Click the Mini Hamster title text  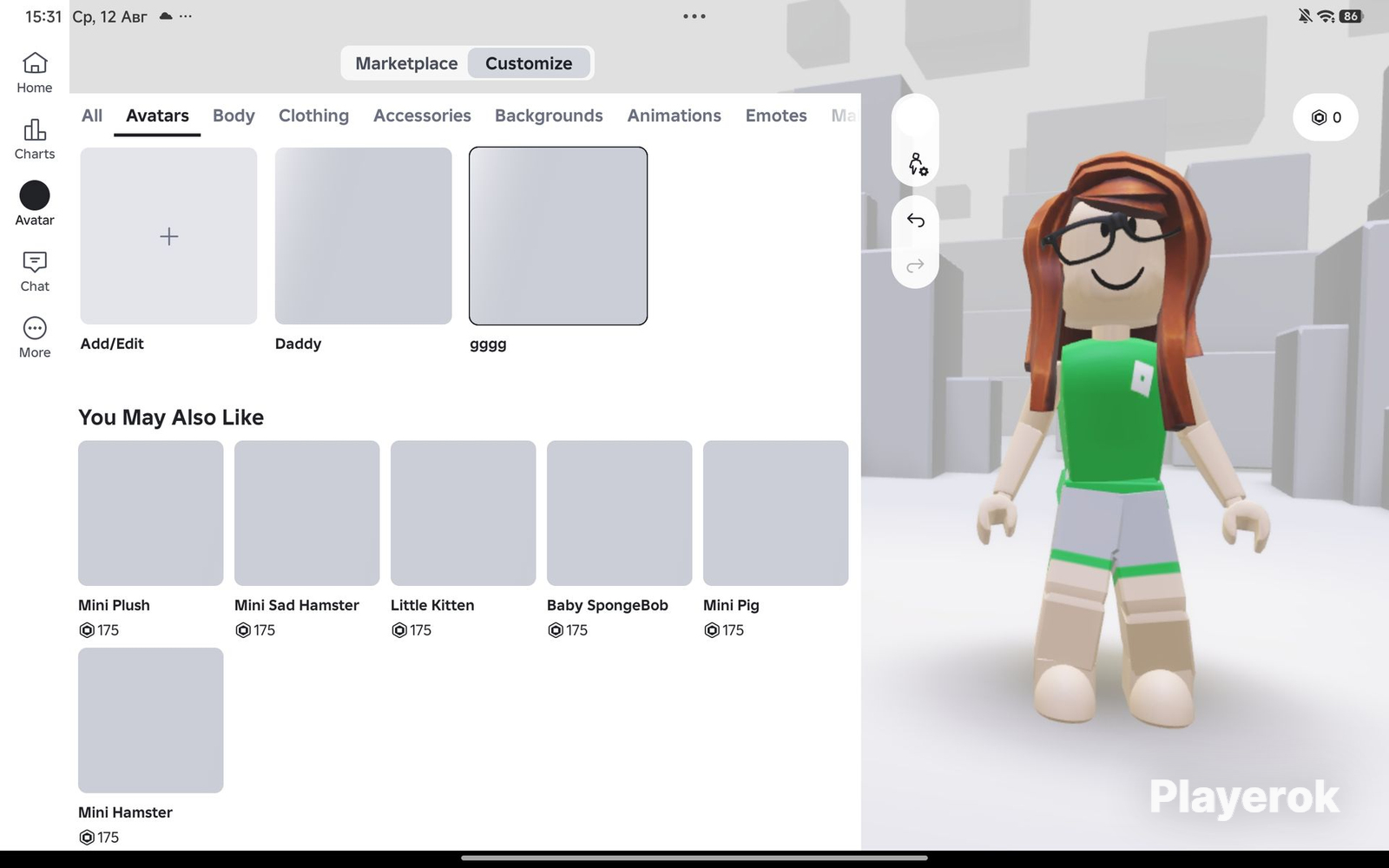(x=125, y=812)
